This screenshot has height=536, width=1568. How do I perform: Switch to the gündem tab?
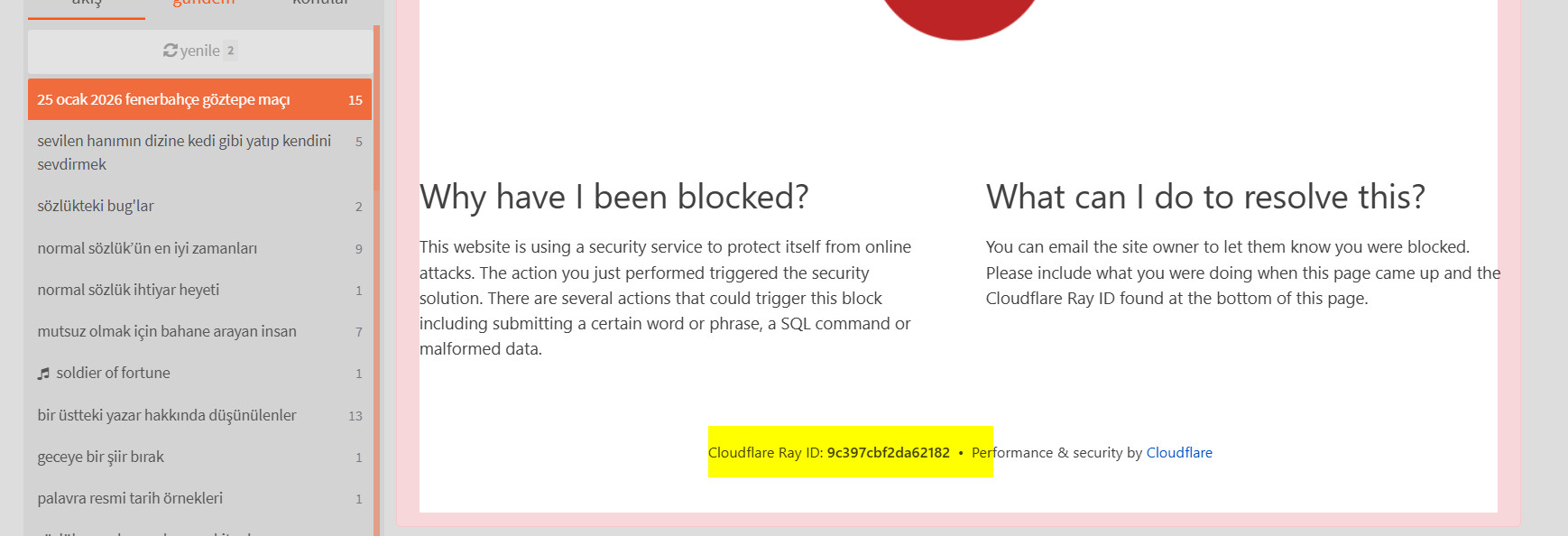(x=204, y=4)
